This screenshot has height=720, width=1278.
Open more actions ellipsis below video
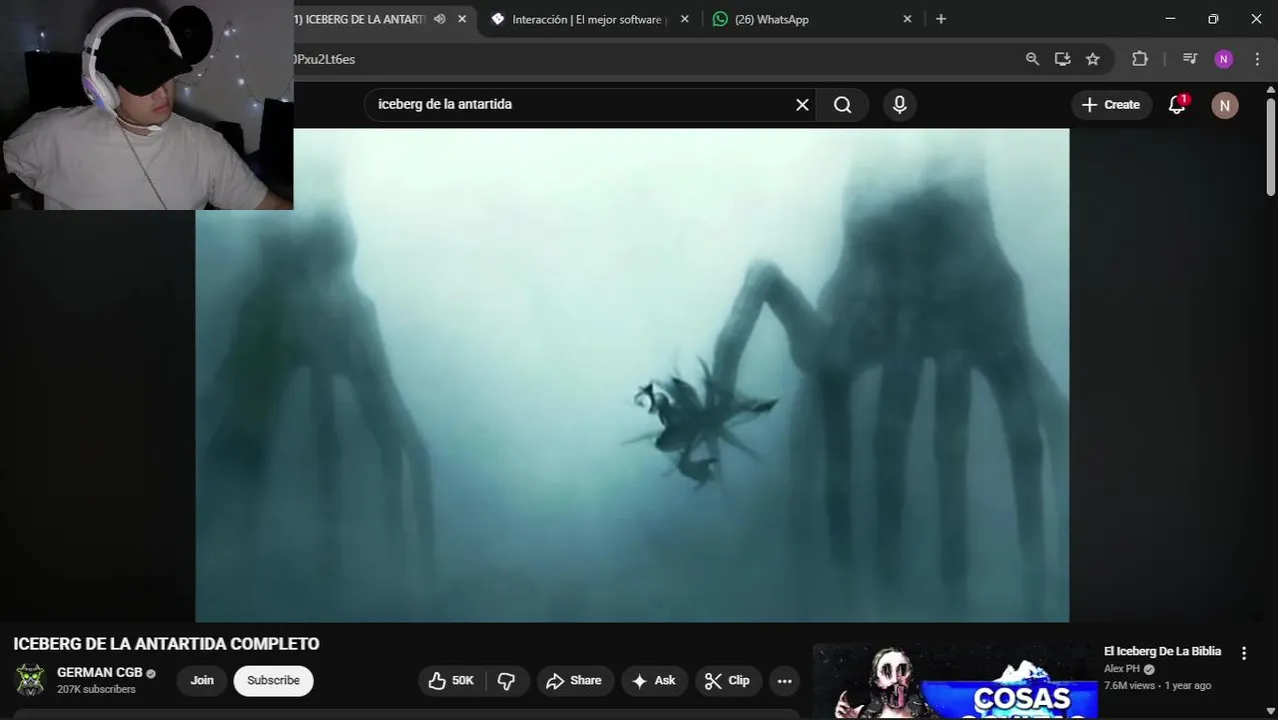(x=785, y=681)
